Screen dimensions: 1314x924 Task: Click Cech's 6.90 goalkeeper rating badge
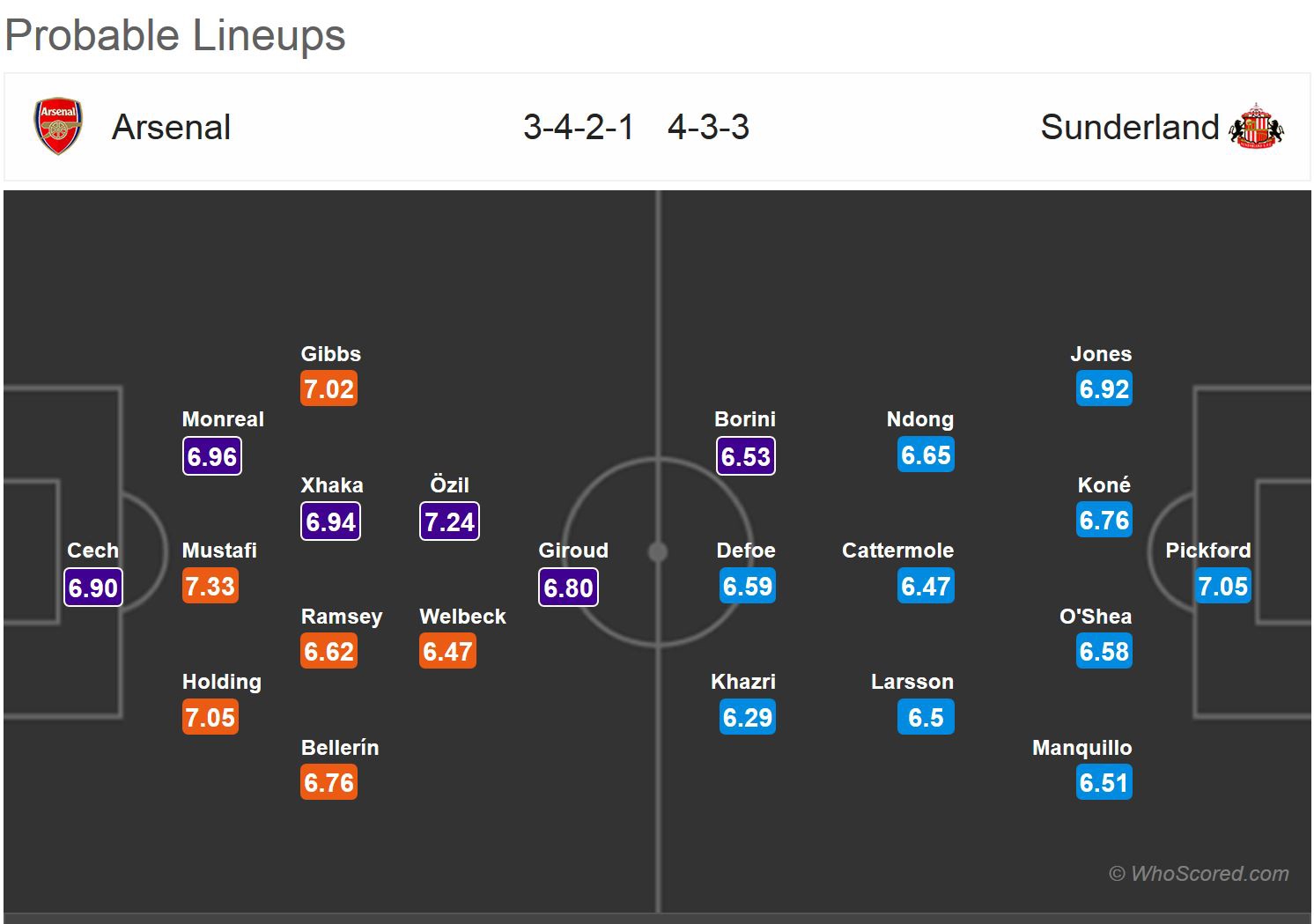93,588
